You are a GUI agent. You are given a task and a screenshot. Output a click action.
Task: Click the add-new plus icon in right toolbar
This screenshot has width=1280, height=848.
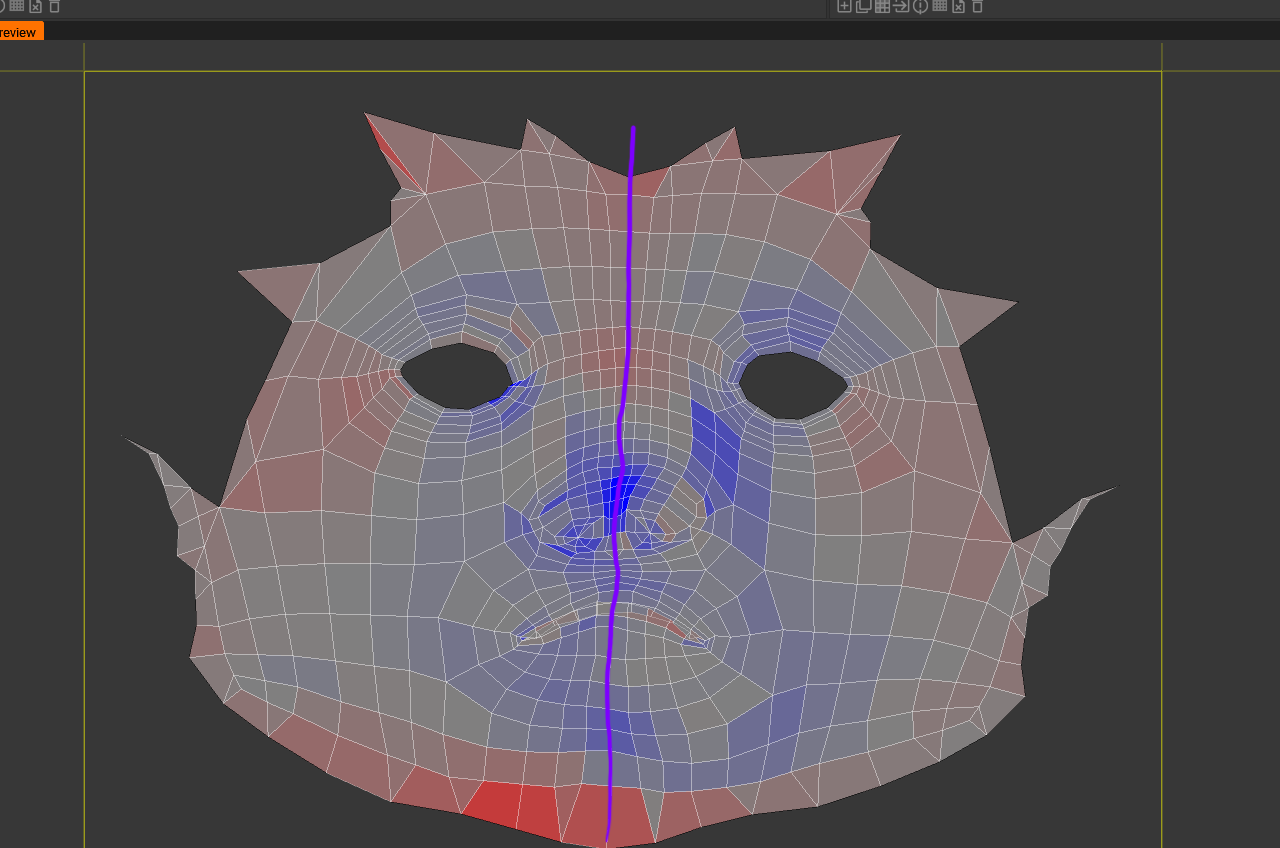[844, 6]
